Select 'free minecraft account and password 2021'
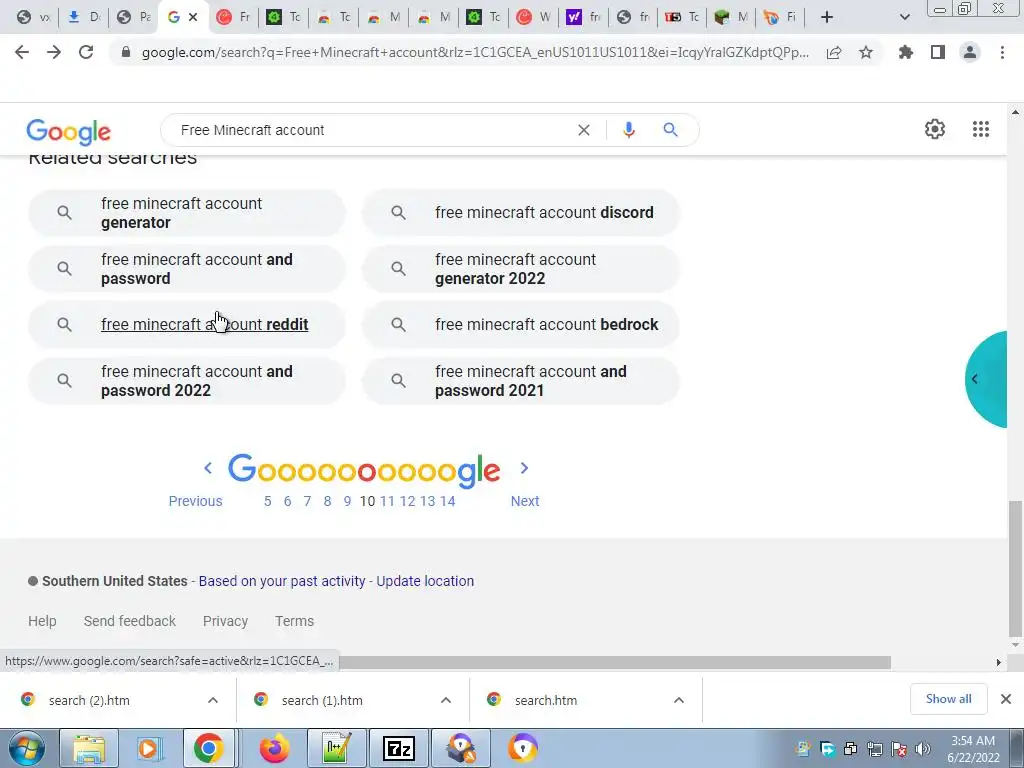Image resolution: width=1024 pixels, height=768 pixels. pyautogui.click(x=520, y=381)
